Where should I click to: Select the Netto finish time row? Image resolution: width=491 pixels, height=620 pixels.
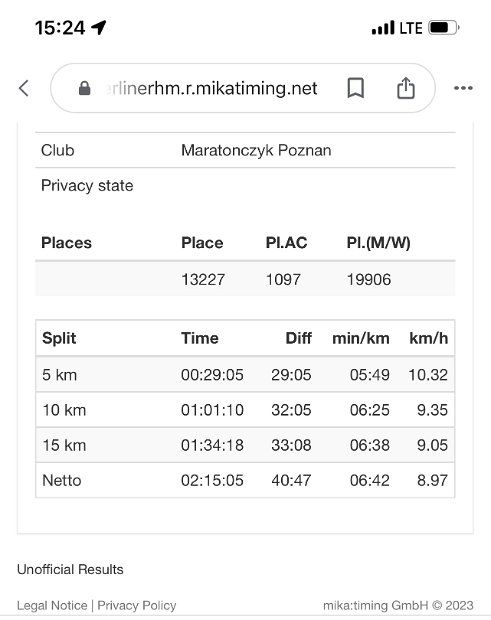(245, 480)
